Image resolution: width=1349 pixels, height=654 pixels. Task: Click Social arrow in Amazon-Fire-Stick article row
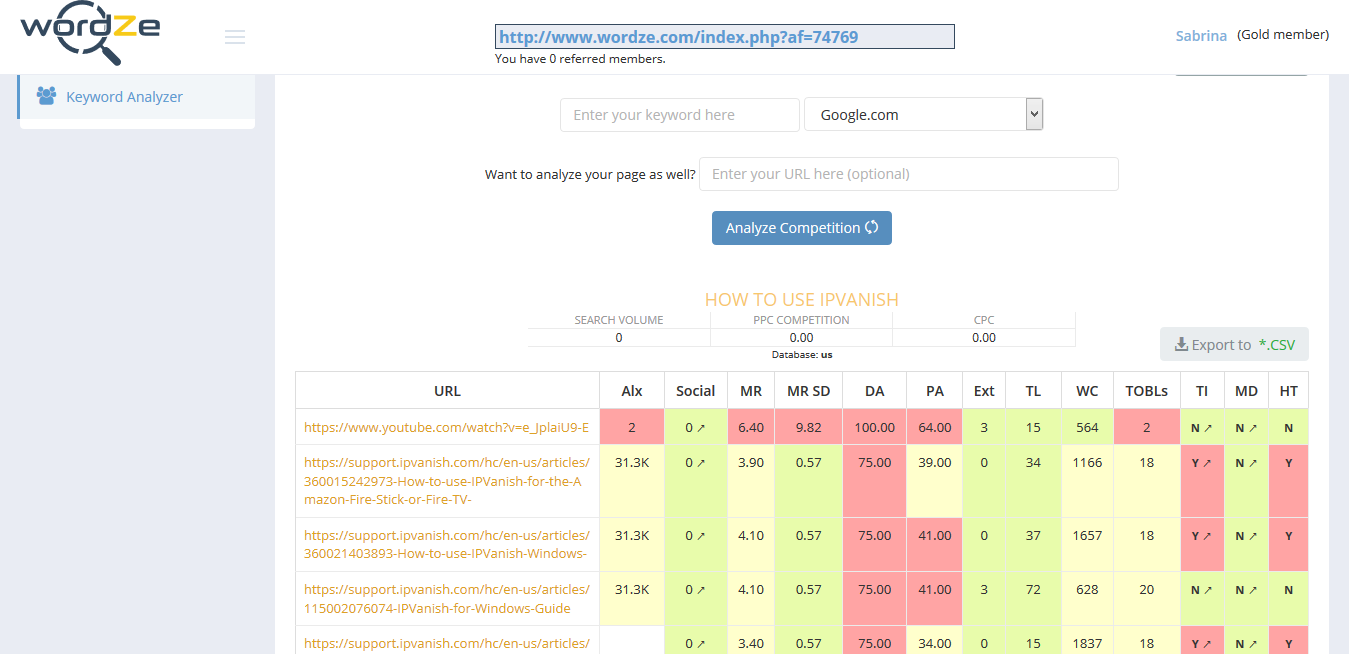(x=701, y=463)
